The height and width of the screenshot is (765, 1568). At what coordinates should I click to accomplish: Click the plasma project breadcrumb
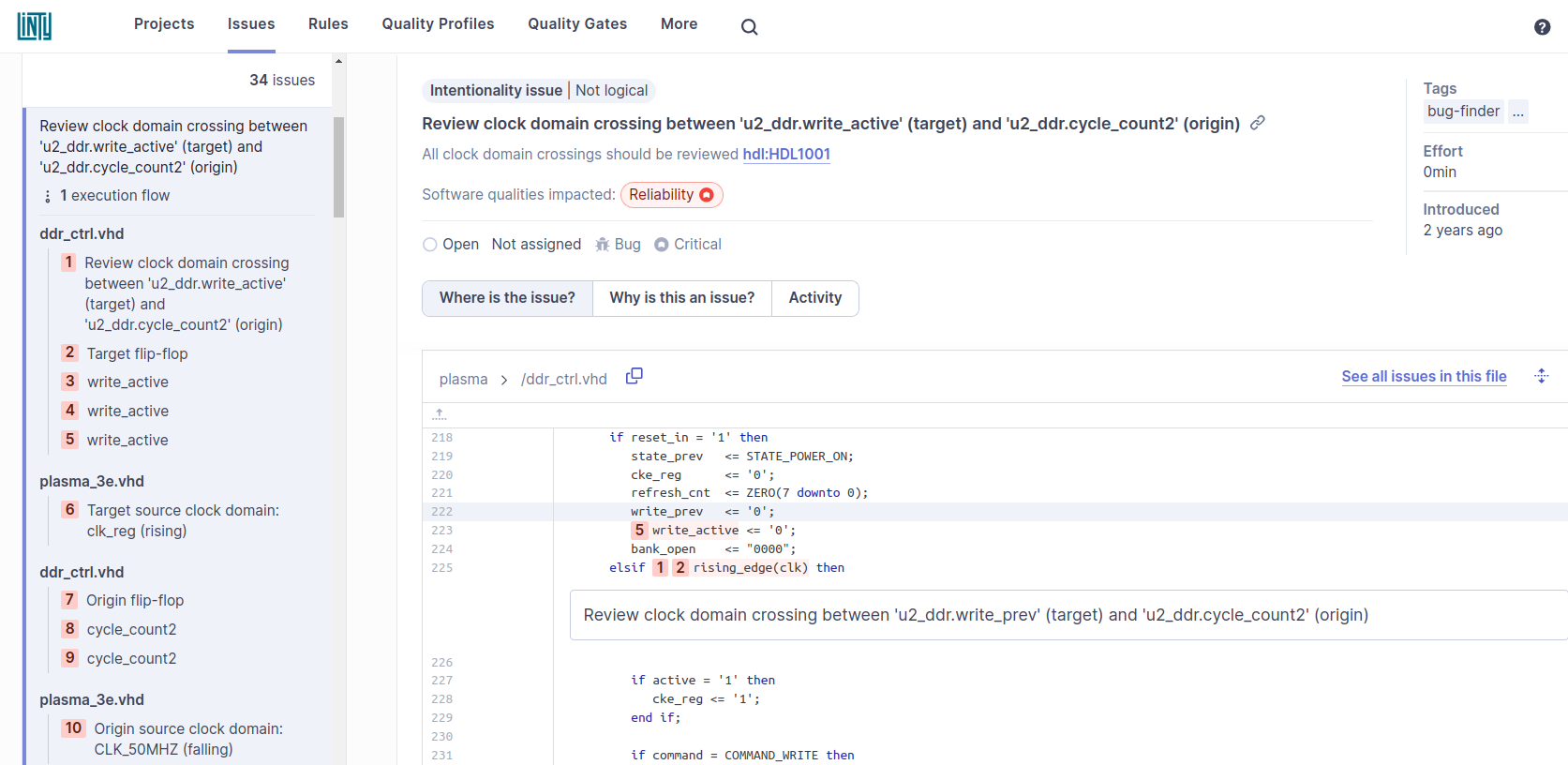pyautogui.click(x=463, y=380)
